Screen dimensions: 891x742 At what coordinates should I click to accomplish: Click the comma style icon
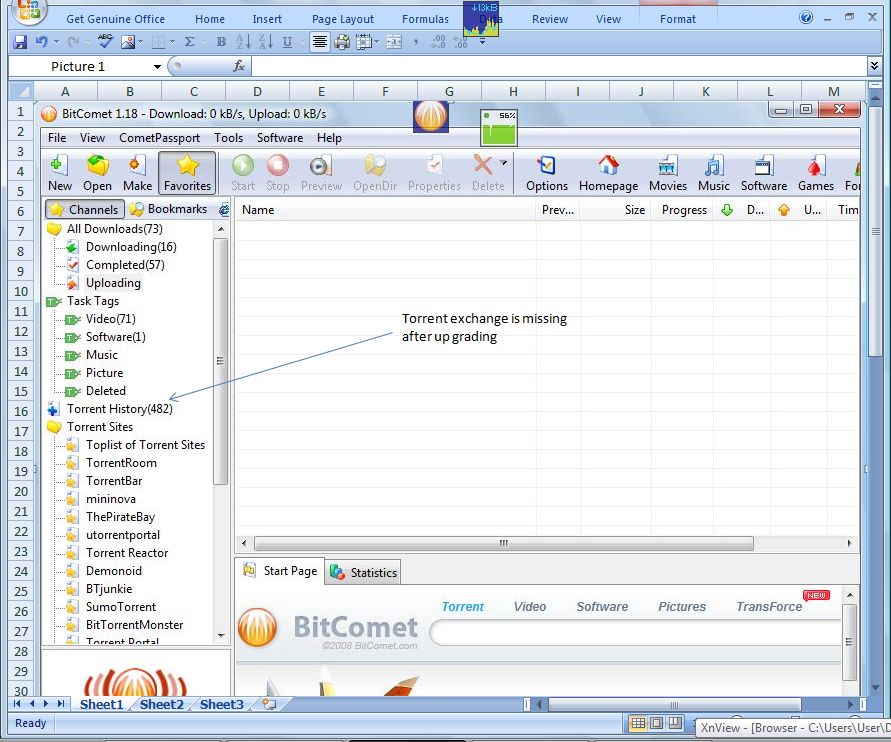coord(416,41)
